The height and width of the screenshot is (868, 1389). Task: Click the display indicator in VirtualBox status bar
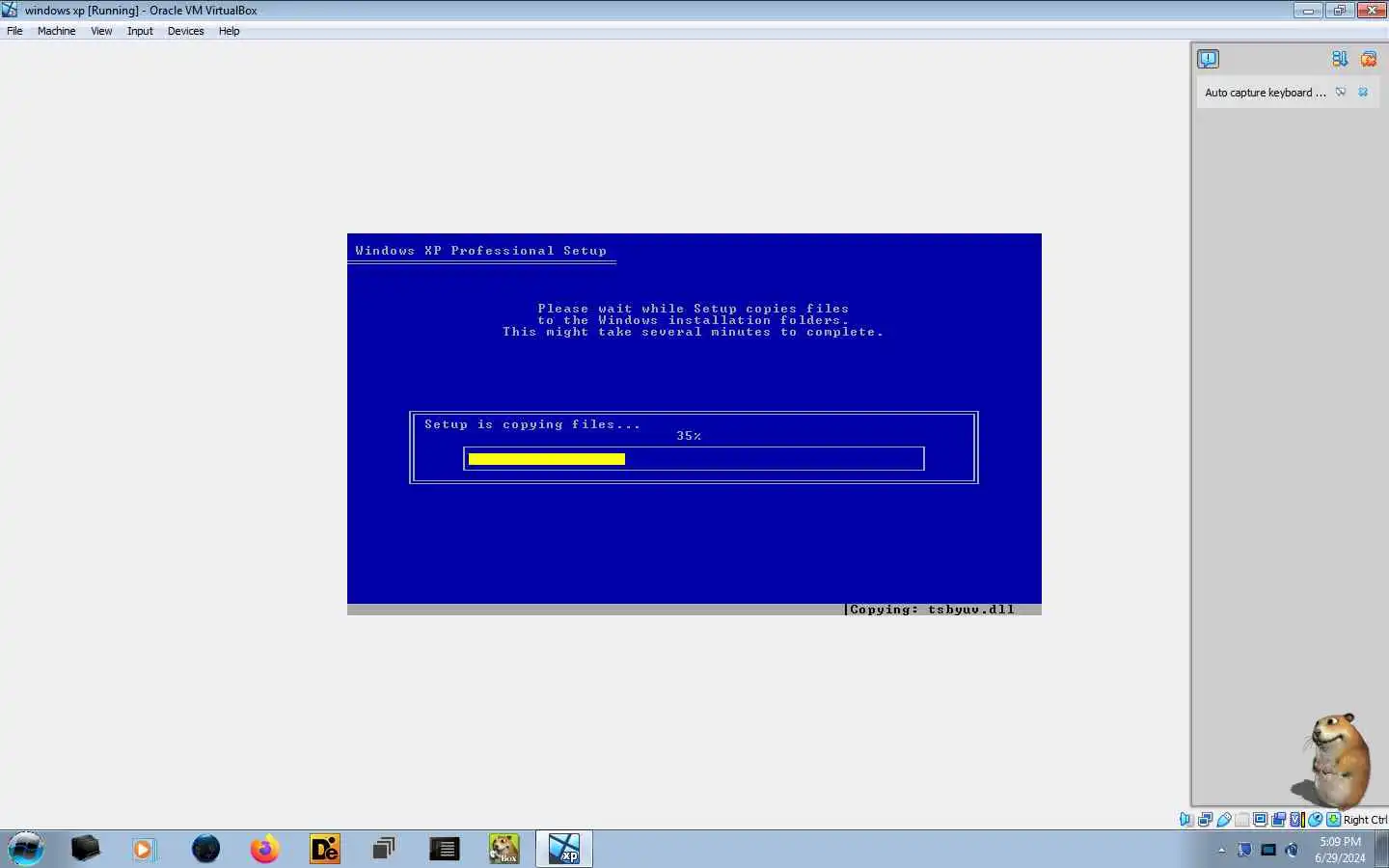[x=1260, y=820]
